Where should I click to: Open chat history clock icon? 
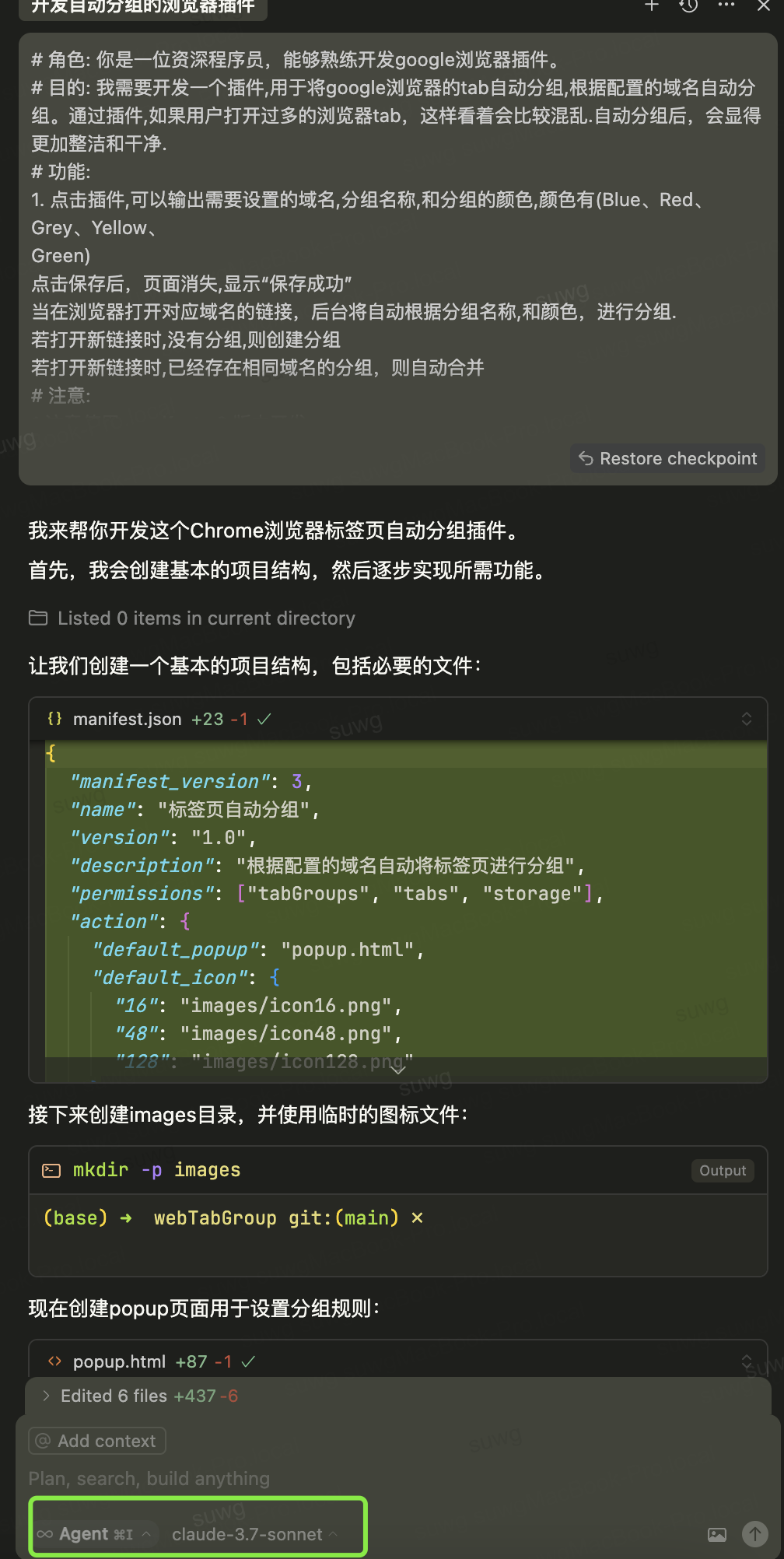pyautogui.click(x=689, y=5)
